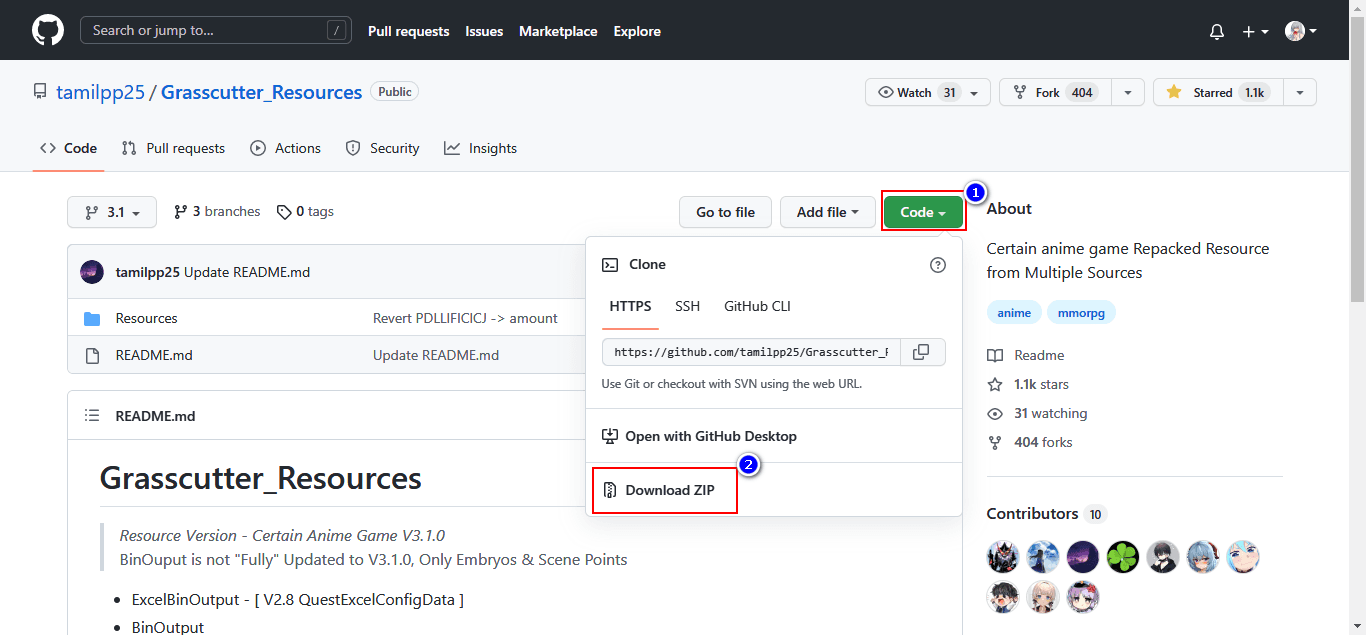Copy the HTTPS clone URL
This screenshot has width=1366, height=635.
(x=922, y=352)
